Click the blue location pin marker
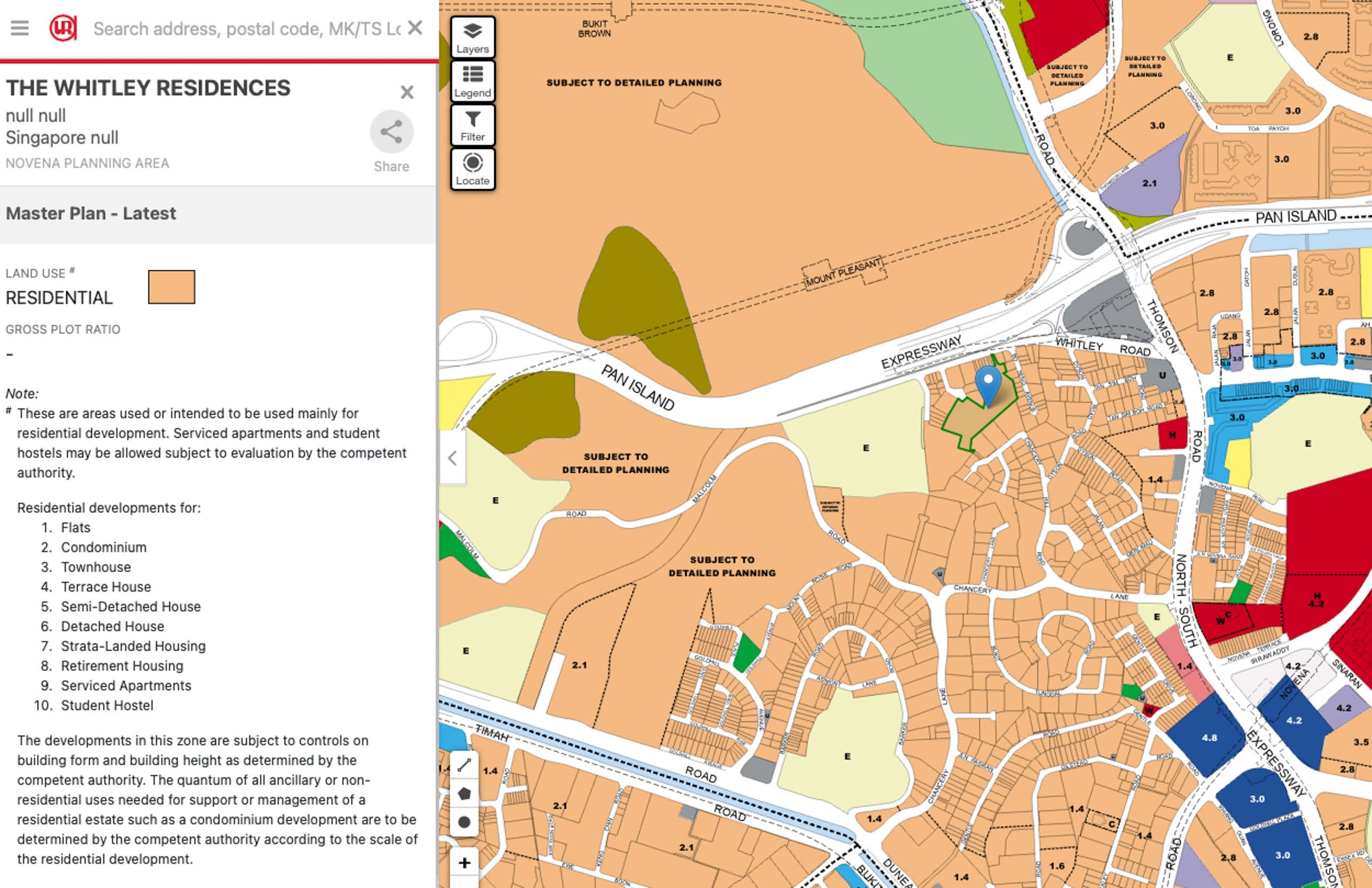Image resolution: width=1372 pixels, height=888 pixels. tap(988, 385)
